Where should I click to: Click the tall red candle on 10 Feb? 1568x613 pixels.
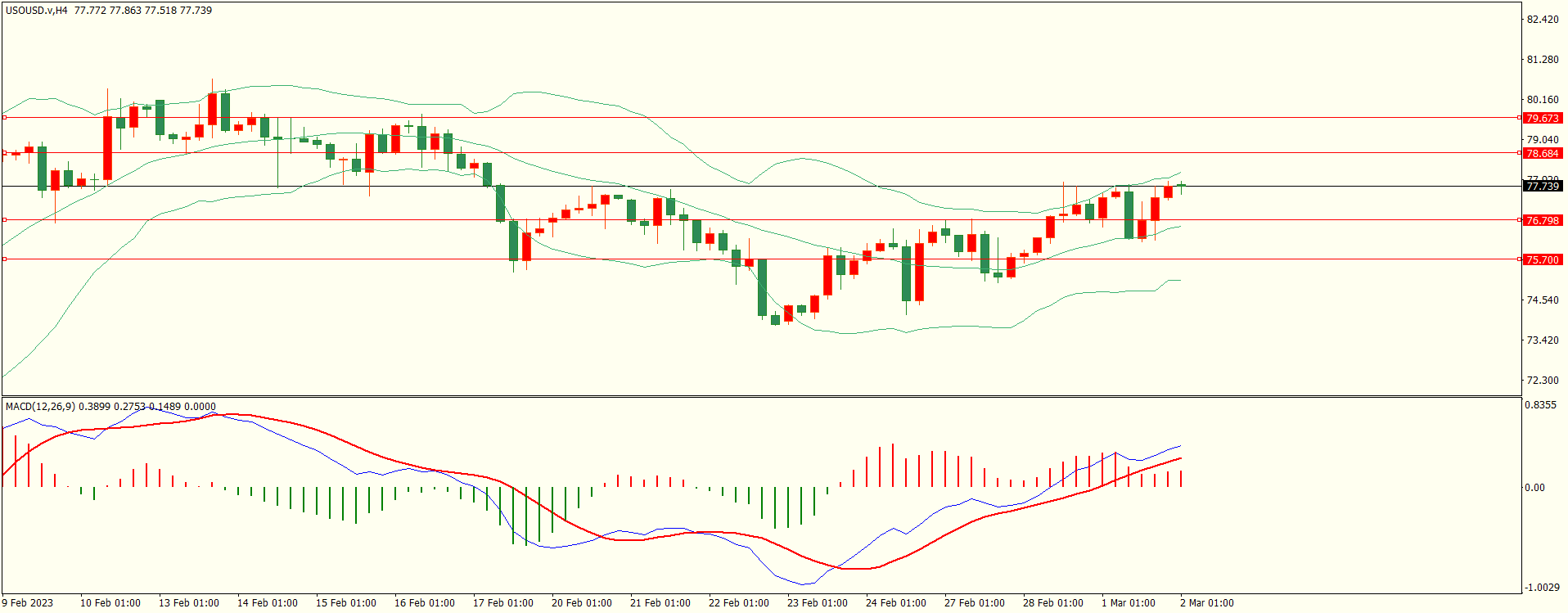click(107, 147)
